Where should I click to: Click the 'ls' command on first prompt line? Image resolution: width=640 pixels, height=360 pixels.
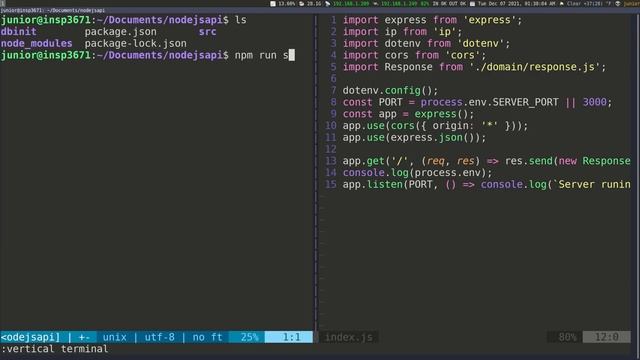click(x=240, y=20)
